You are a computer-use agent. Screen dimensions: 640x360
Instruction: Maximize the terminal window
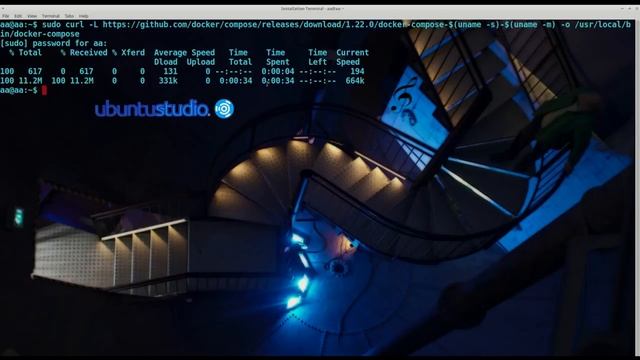coord(629,9)
